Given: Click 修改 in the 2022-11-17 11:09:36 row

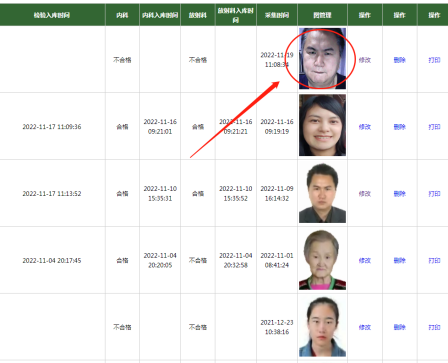Looking at the screenshot, I should 365,127.
